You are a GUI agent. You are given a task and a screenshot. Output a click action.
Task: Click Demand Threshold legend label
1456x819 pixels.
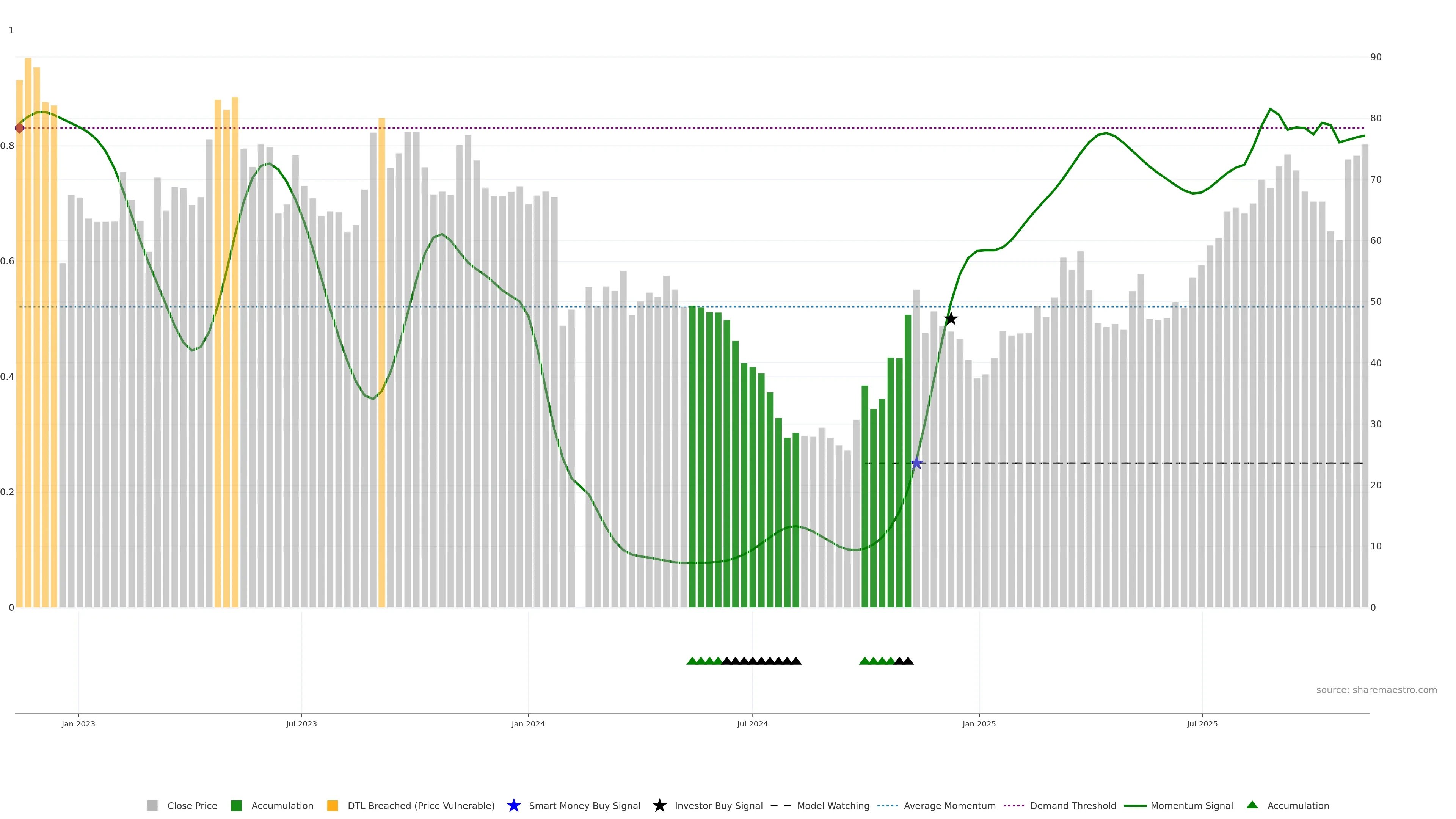(x=1073, y=805)
